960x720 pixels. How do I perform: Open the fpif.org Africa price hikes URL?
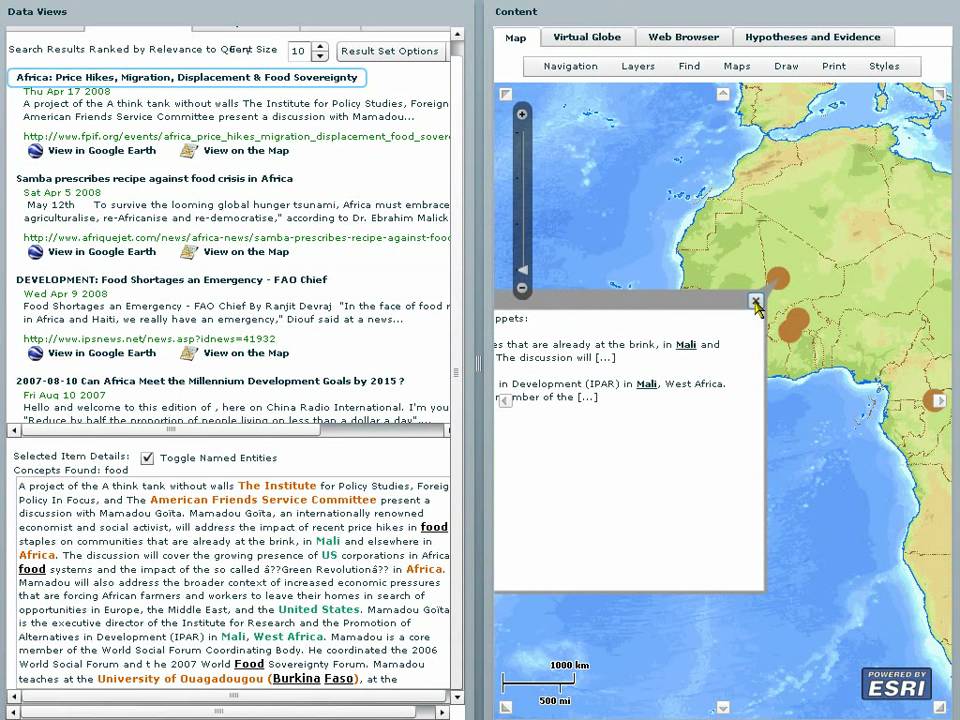tap(236, 137)
